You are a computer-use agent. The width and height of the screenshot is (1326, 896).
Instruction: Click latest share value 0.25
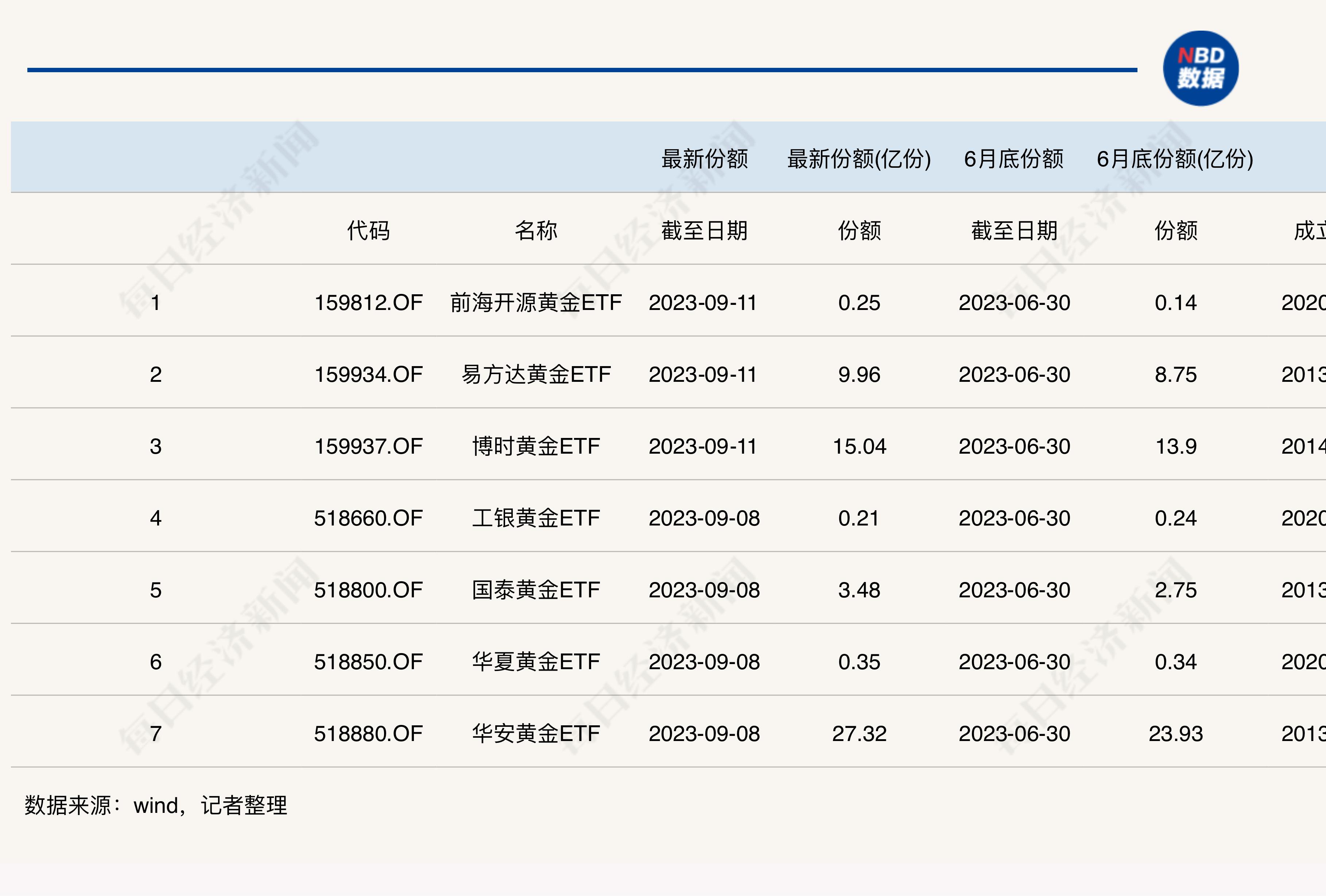(x=859, y=302)
